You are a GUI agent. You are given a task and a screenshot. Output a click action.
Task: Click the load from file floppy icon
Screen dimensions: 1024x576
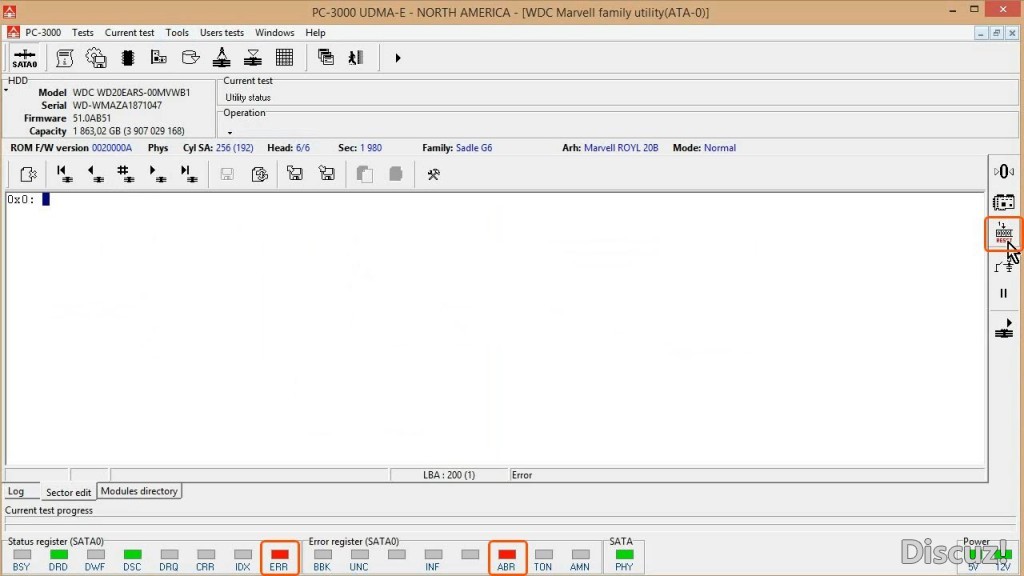(295, 174)
